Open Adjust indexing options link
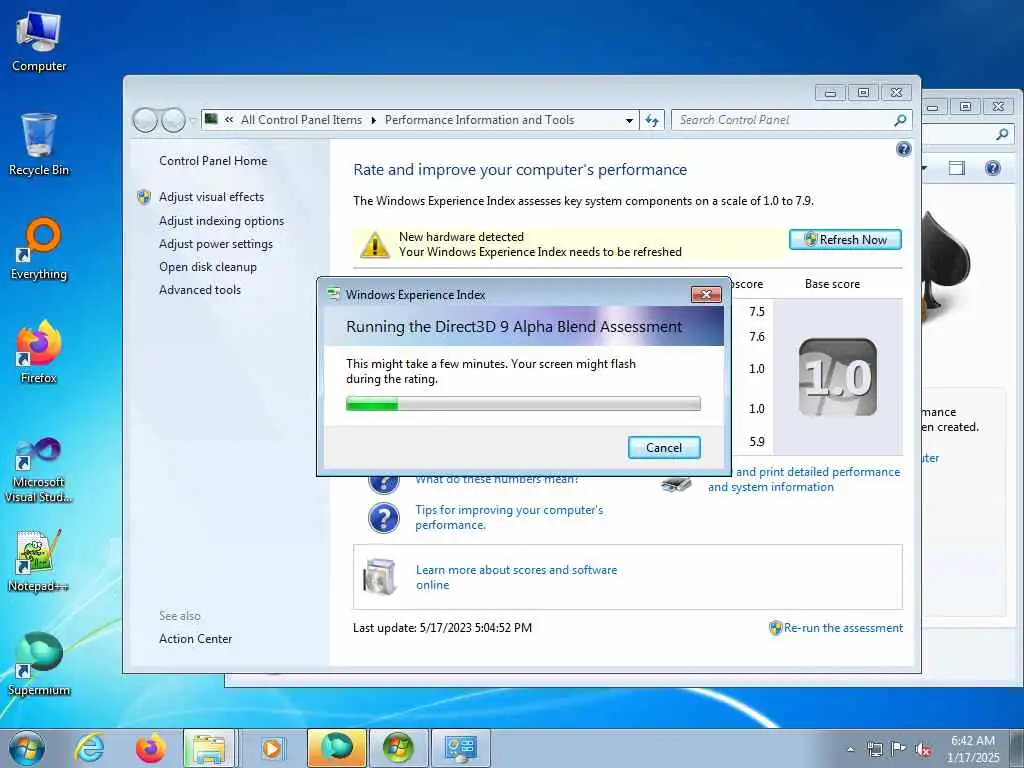The height and width of the screenshot is (768, 1024). (221, 221)
